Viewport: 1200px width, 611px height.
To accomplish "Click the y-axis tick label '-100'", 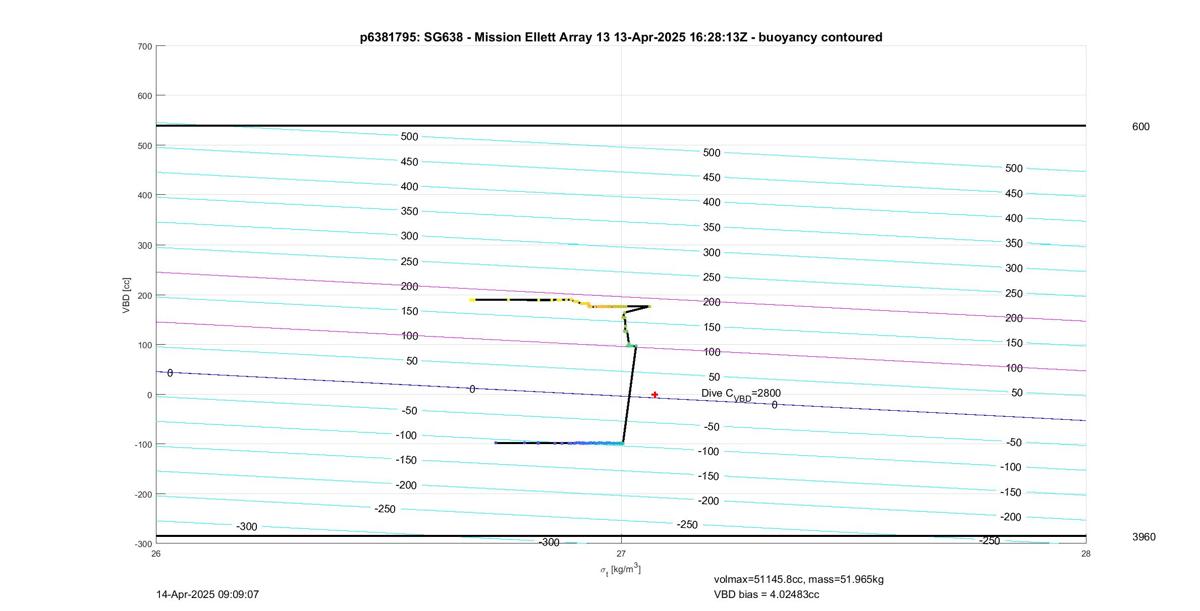I will coord(142,445).
